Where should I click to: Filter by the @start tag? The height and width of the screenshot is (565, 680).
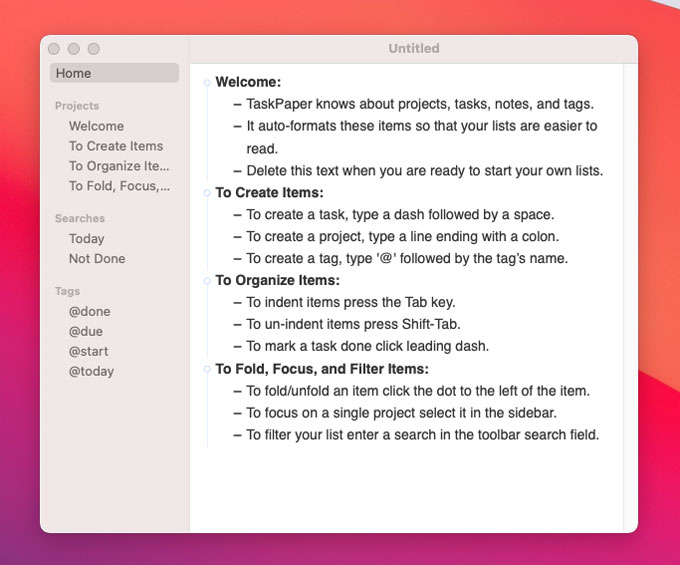pos(88,352)
